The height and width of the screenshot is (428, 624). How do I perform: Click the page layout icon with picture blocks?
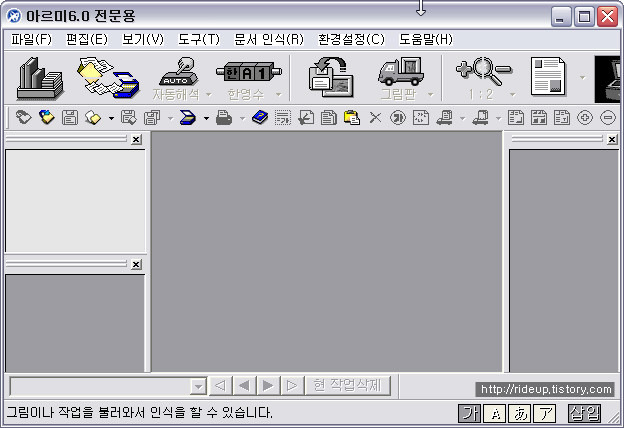[x=539, y=118]
